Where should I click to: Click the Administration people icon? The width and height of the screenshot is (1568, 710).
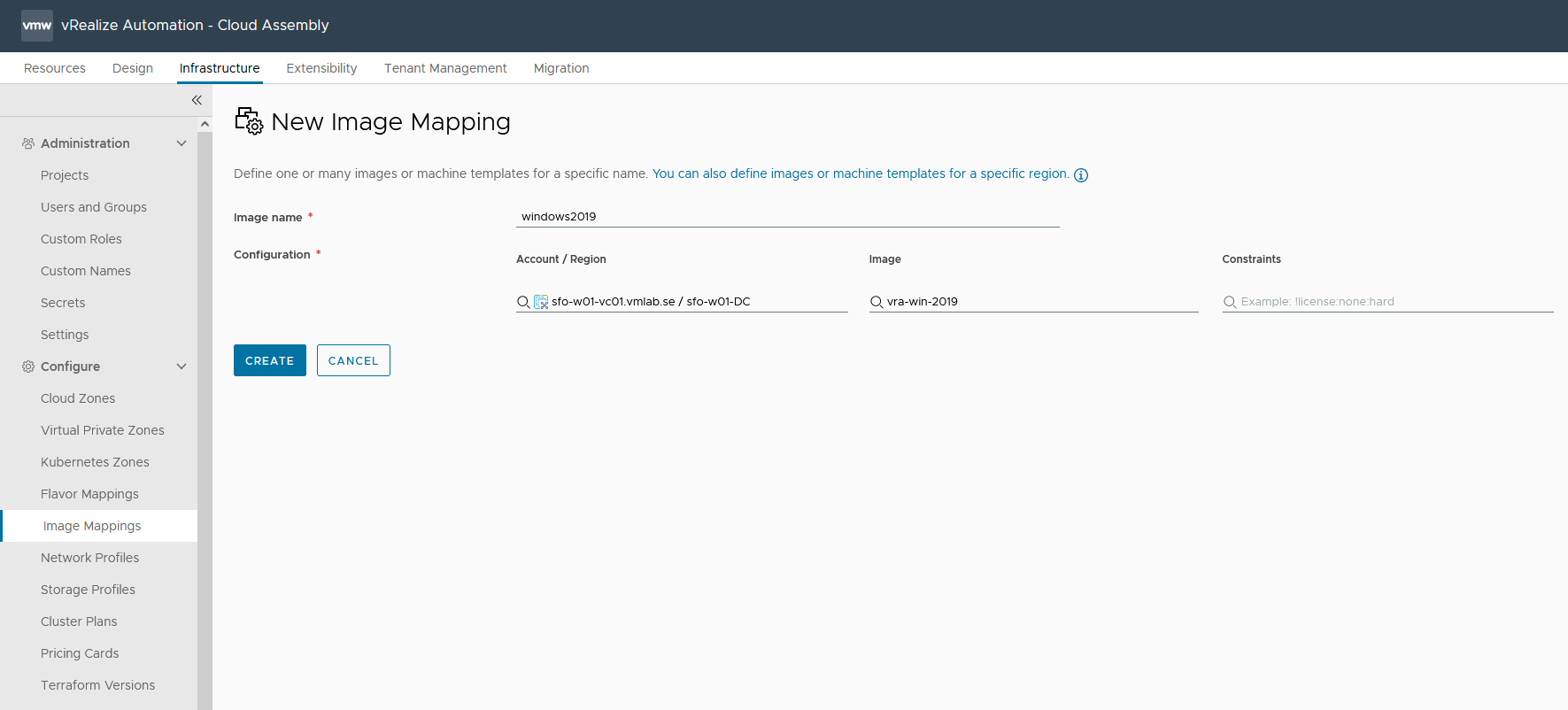pyautogui.click(x=28, y=143)
